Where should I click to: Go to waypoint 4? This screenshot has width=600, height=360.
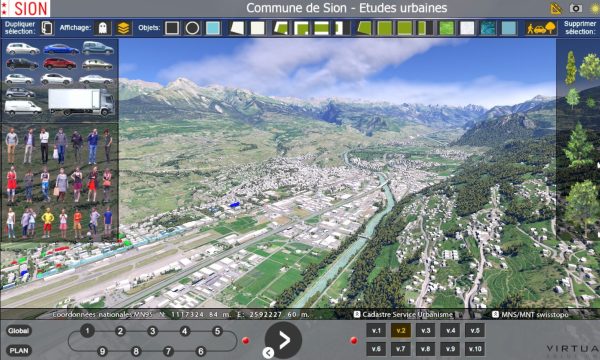click(x=185, y=331)
